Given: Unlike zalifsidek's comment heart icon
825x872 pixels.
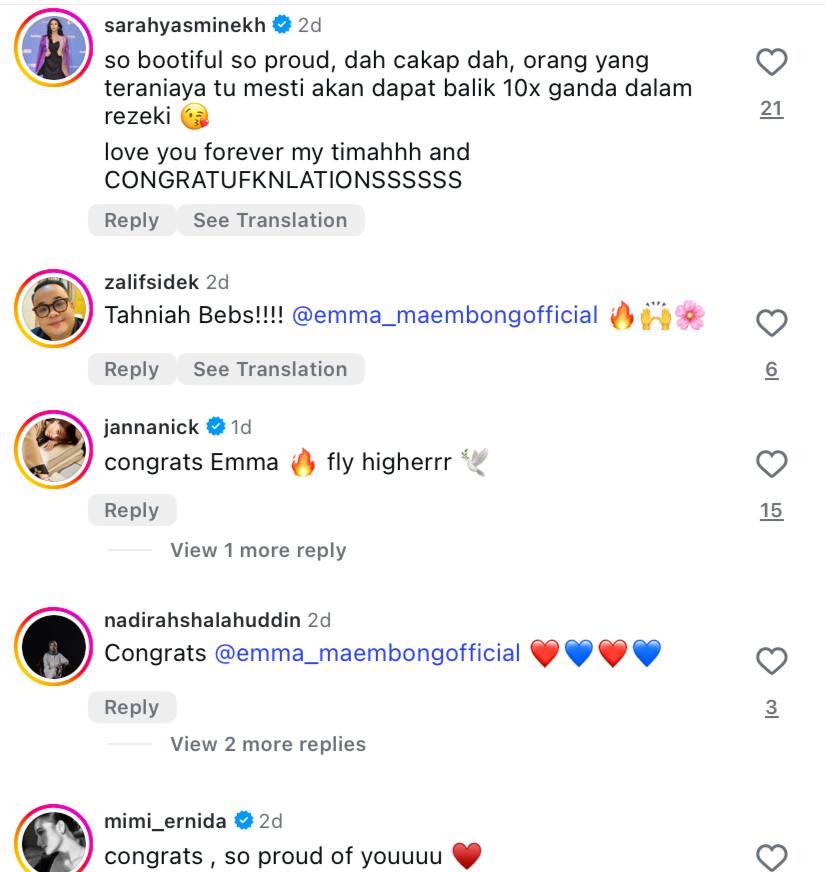Looking at the screenshot, I should coord(771,322).
